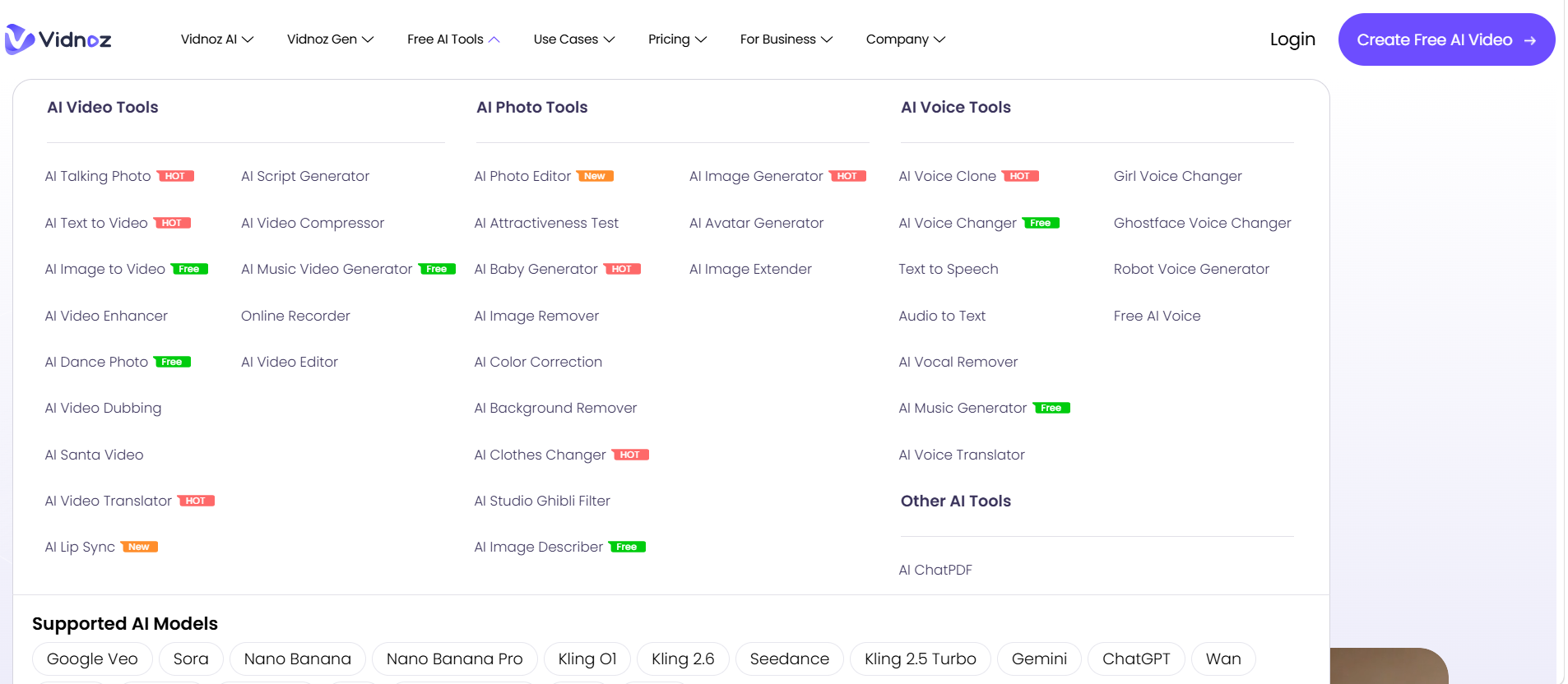Open the Pricing dropdown
This screenshot has width=1568, height=684.
click(677, 39)
